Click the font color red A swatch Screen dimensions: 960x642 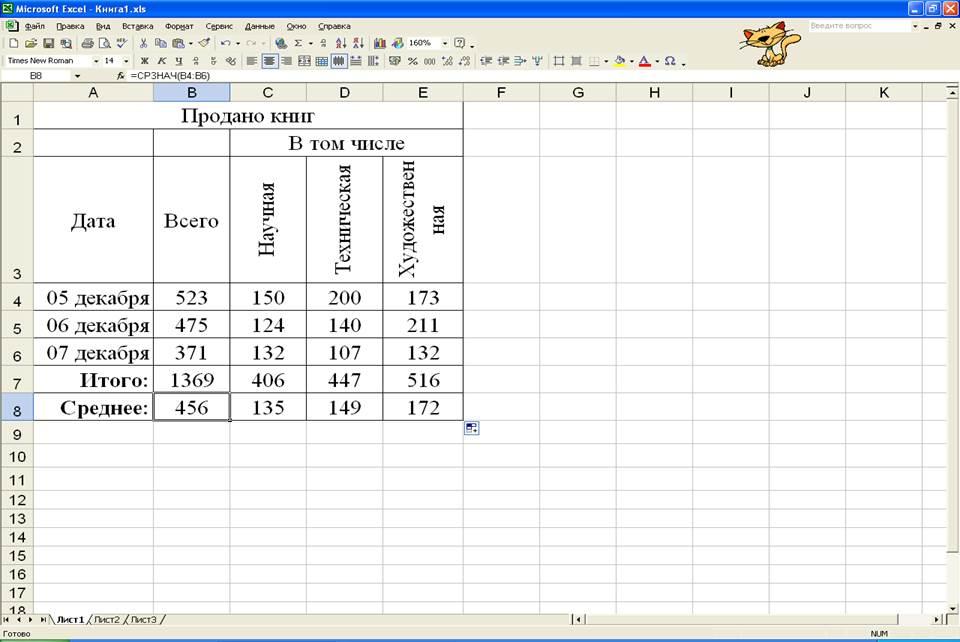tap(644, 61)
